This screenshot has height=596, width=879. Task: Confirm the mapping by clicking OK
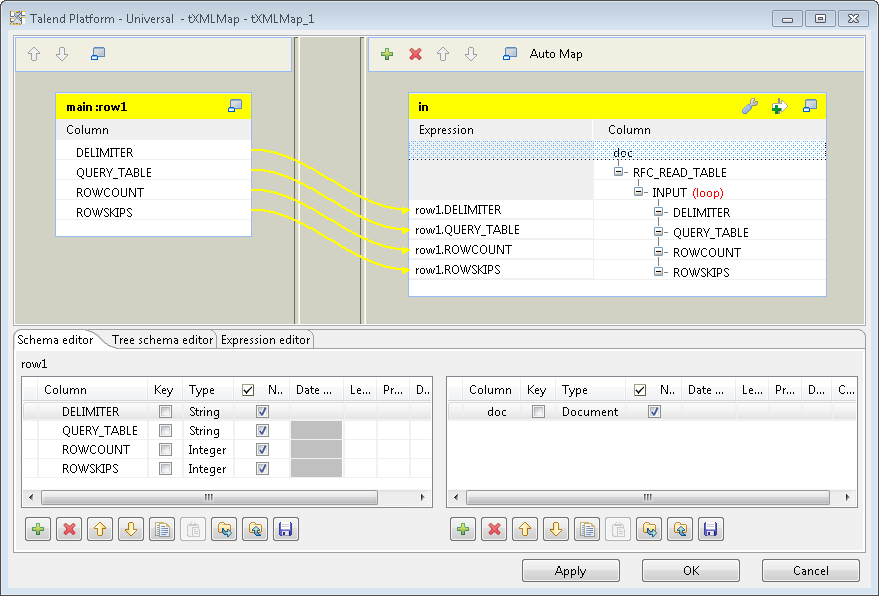(690, 570)
